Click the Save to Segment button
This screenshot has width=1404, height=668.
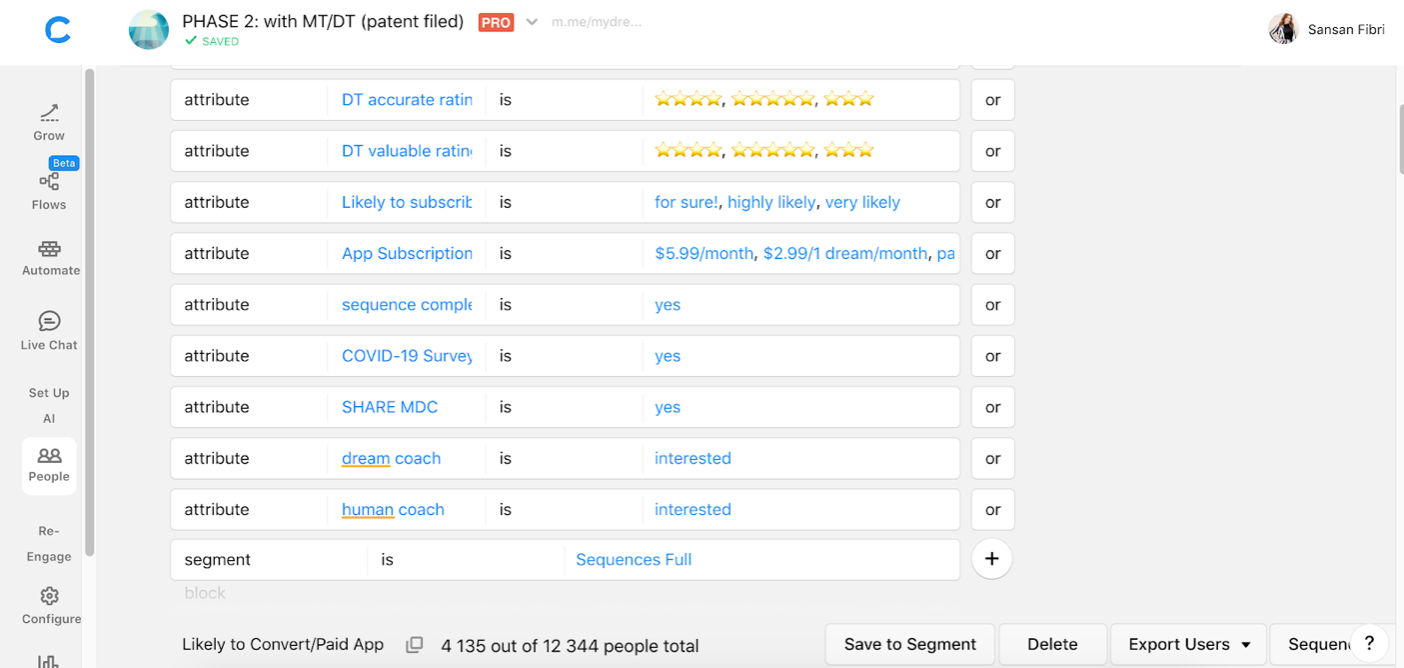[x=909, y=645]
